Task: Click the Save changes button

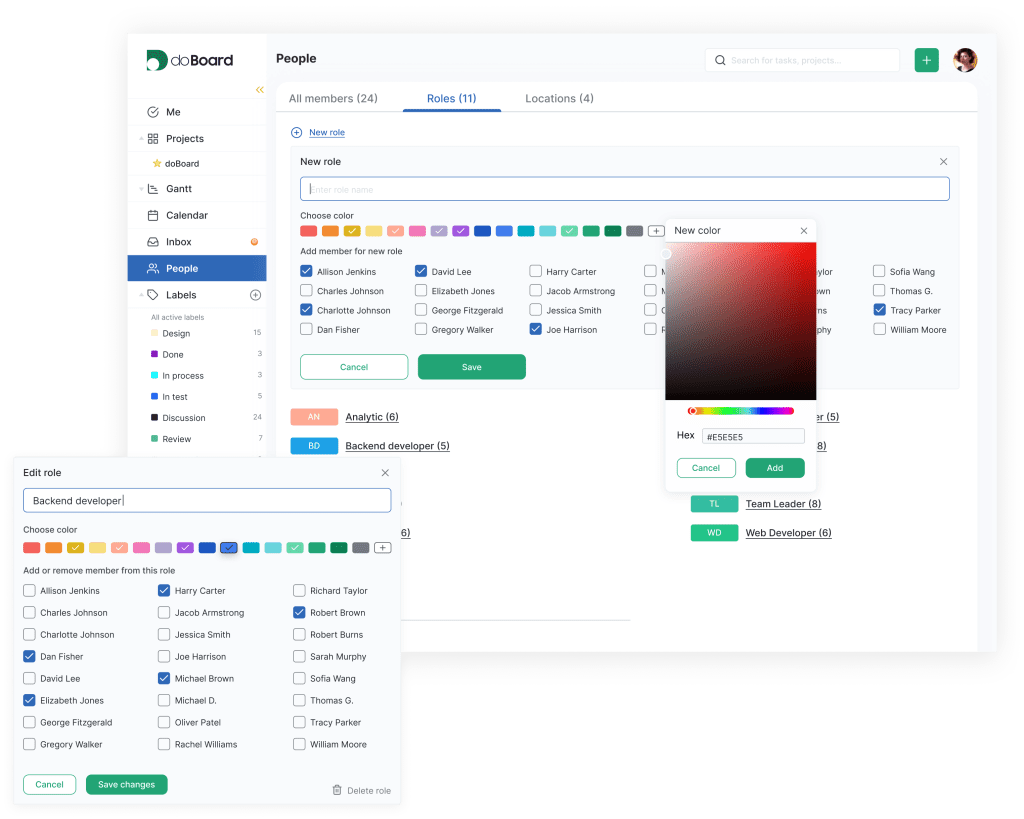Action: [126, 784]
